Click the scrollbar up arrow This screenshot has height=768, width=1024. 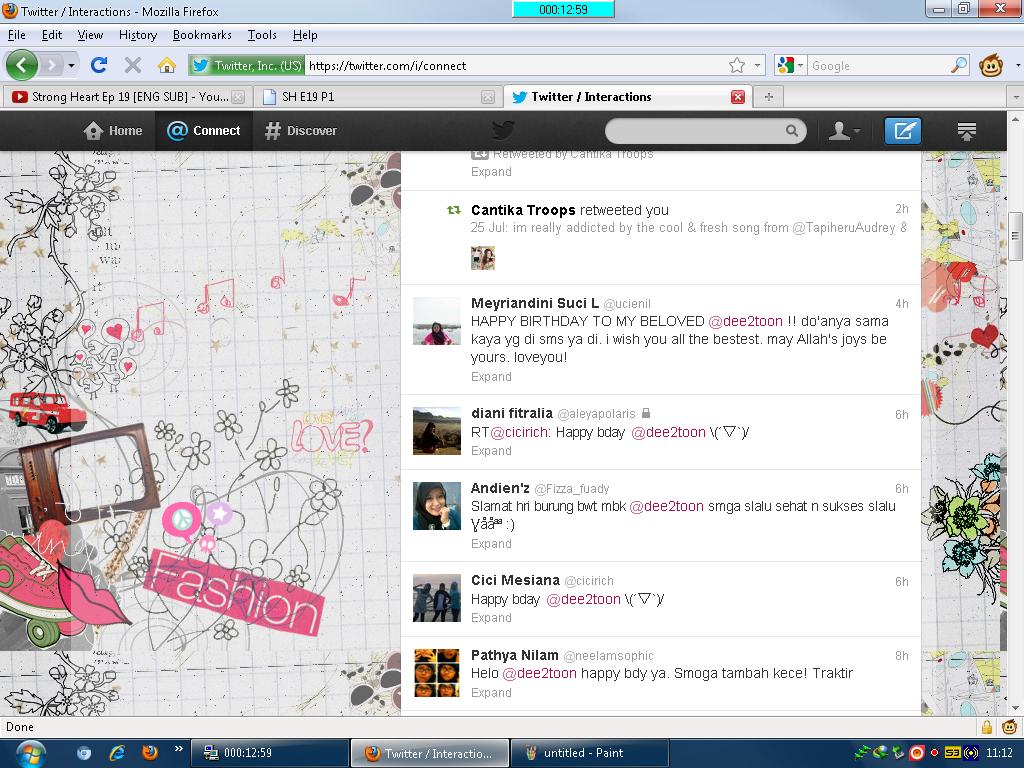1015,120
